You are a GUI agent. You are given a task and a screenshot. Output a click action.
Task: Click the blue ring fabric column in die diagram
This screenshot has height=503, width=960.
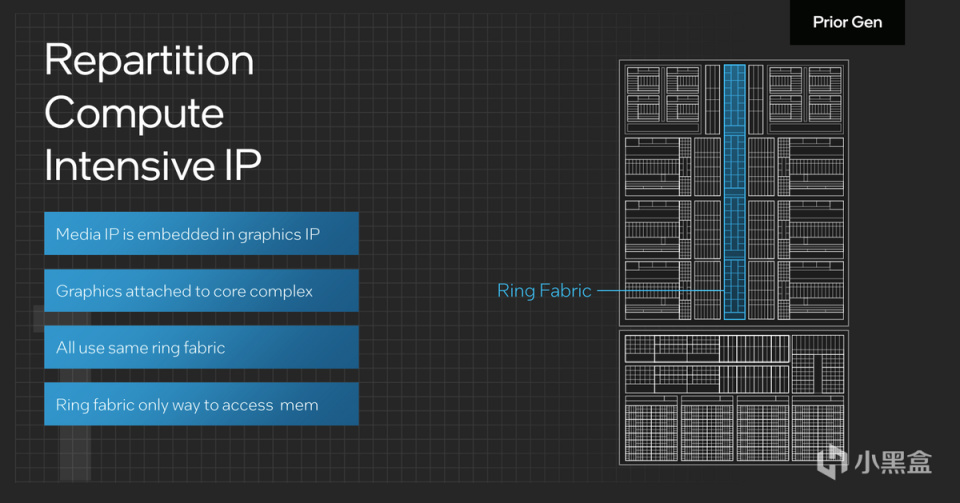(735, 192)
